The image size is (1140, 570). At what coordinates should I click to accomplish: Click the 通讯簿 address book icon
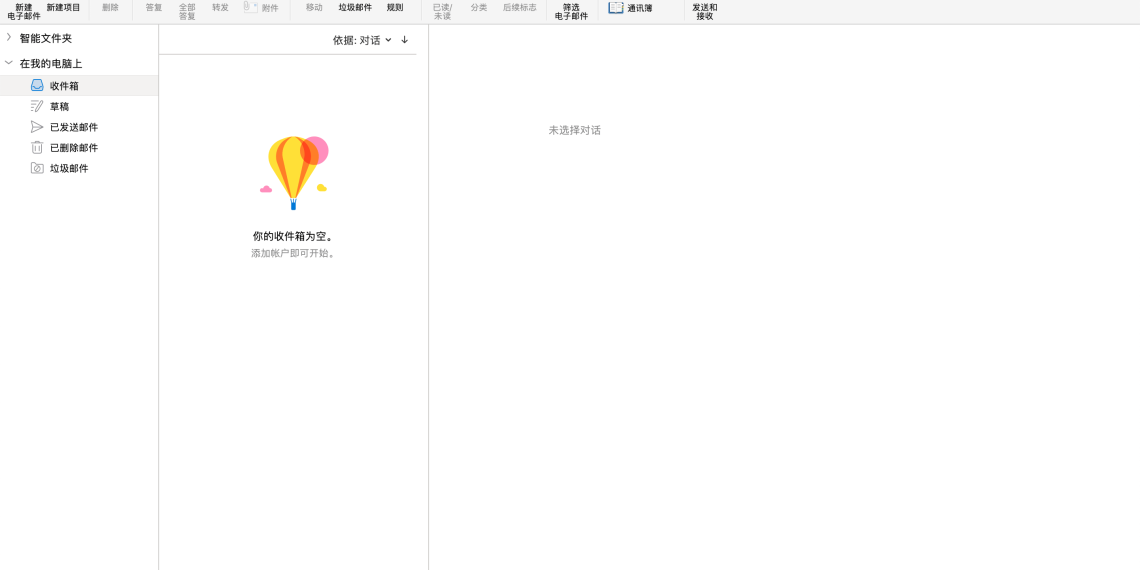(x=616, y=8)
